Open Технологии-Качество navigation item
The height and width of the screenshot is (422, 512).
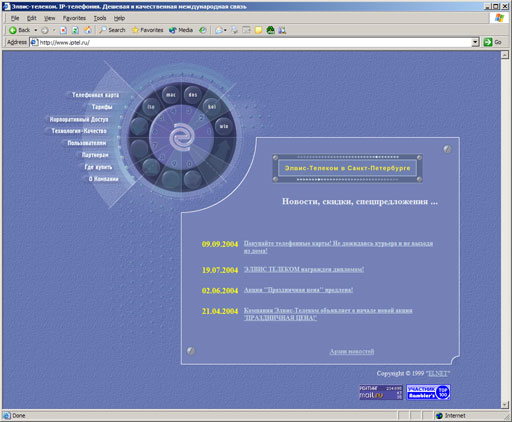[x=79, y=131]
